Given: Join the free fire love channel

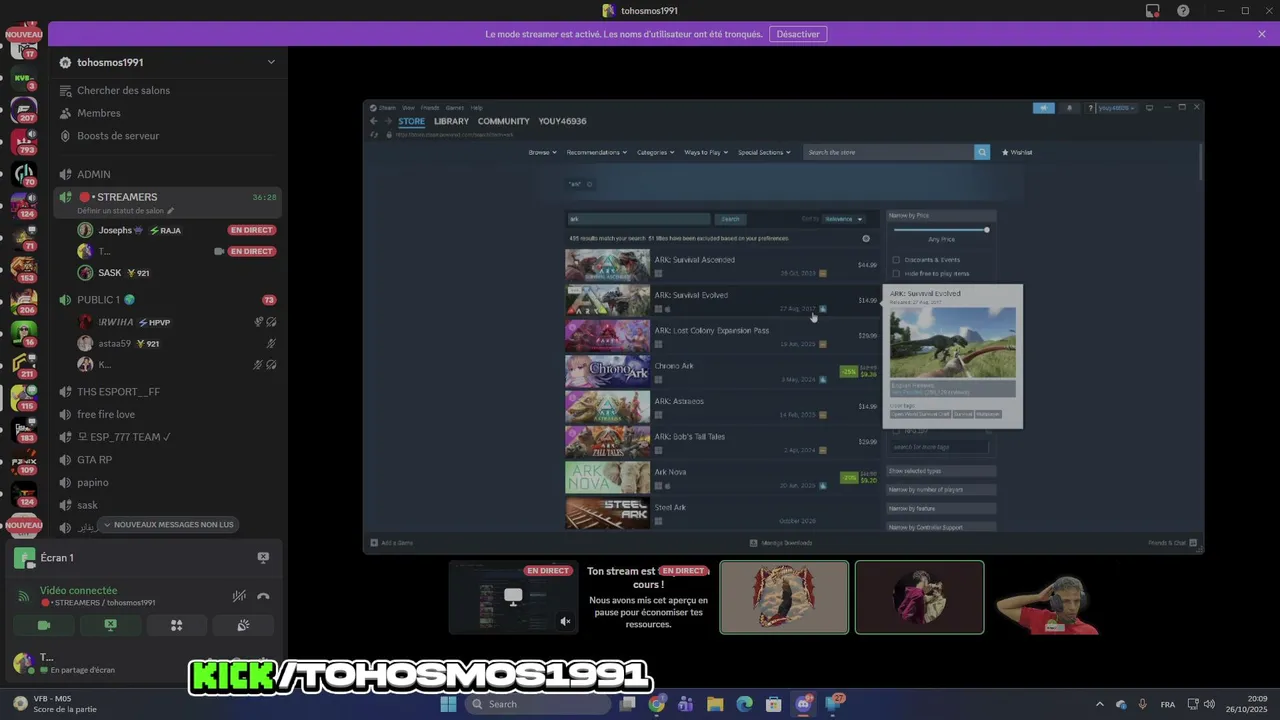Looking at the screenshot, I should 106,414.
